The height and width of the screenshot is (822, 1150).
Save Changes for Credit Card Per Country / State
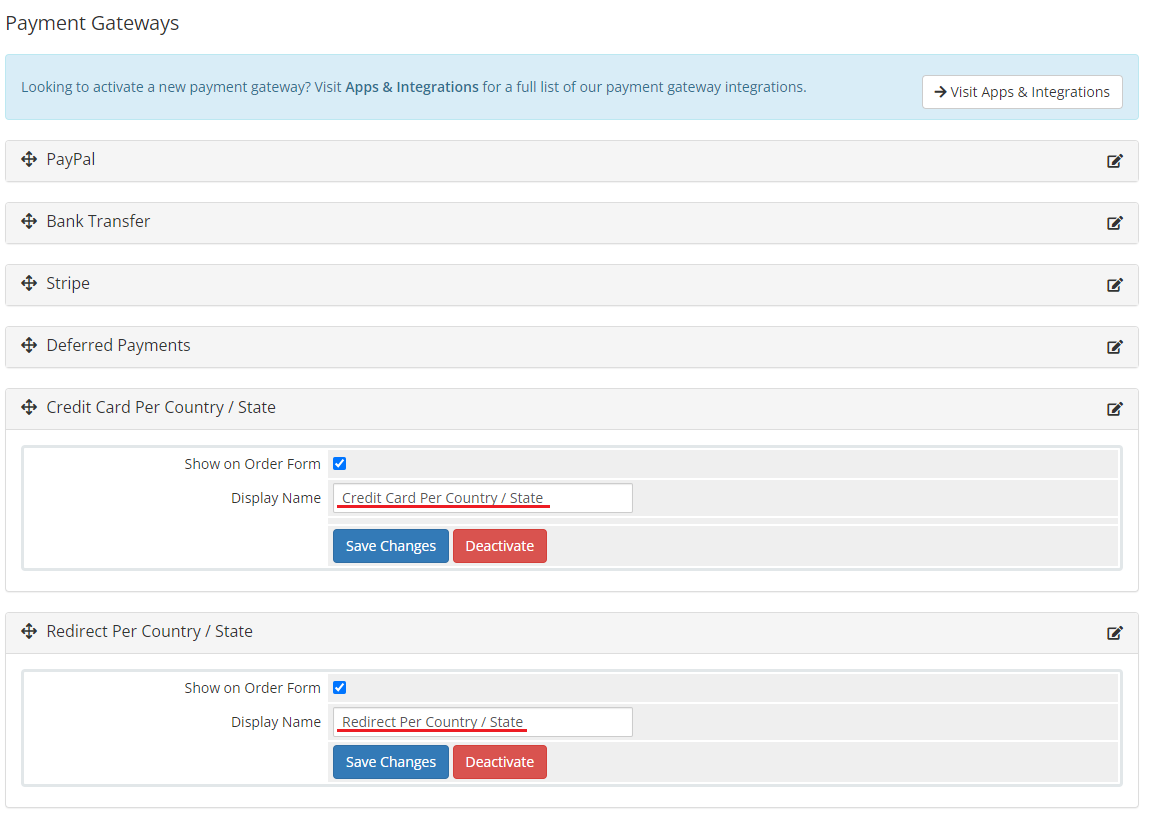tap(390, 546)
